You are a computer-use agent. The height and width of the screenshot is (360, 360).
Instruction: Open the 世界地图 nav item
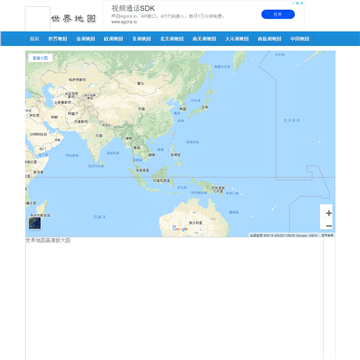point(58,39)
